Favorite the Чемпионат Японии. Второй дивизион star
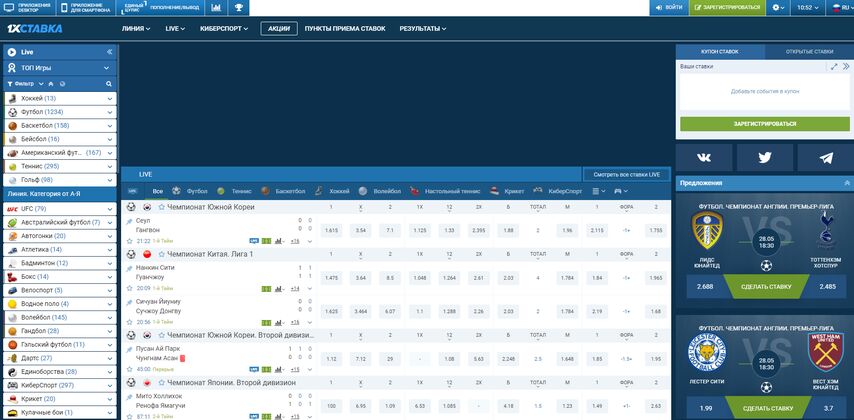Screen dimensions: 854x420 click(161, 382)
